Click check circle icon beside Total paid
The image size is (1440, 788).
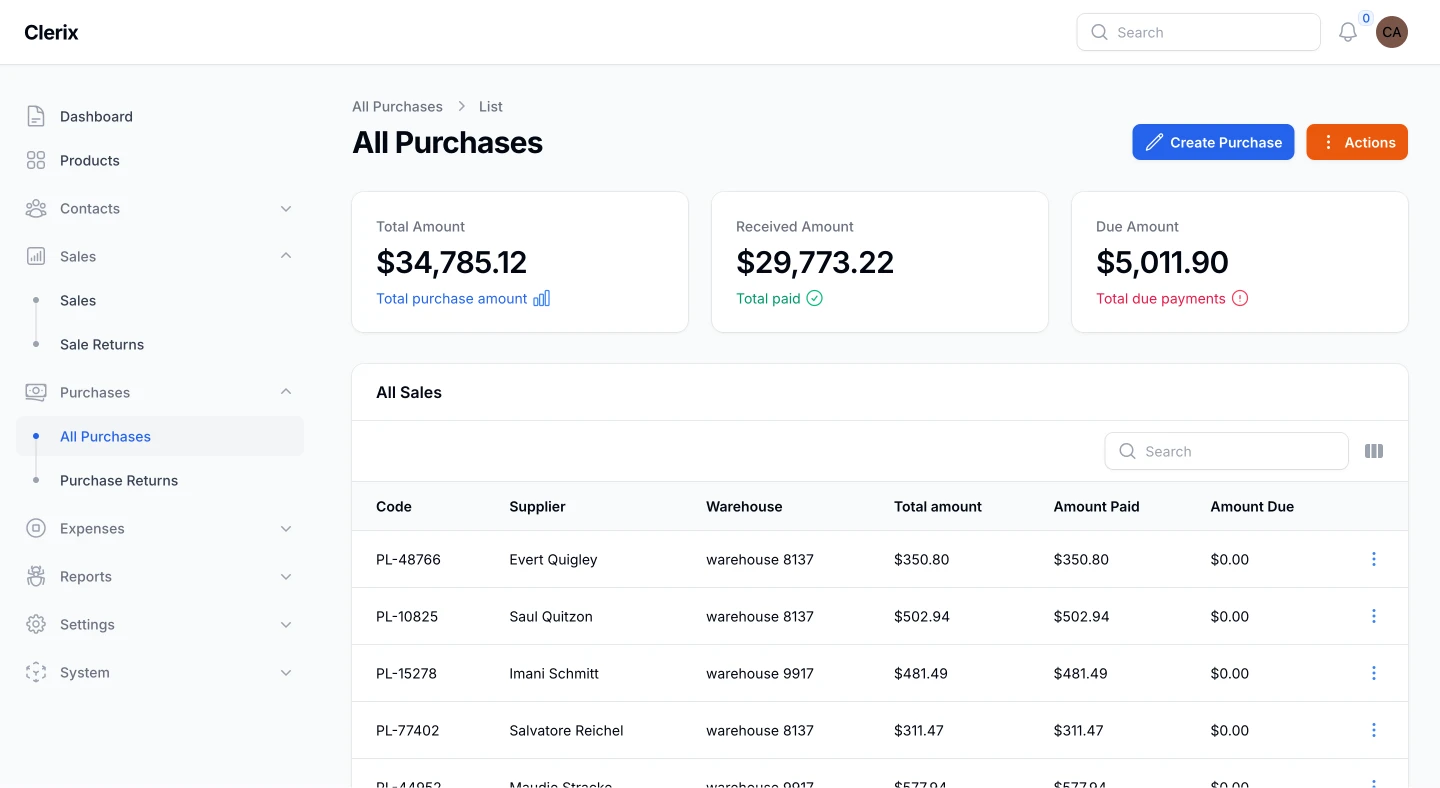click(x=814, y=298)
